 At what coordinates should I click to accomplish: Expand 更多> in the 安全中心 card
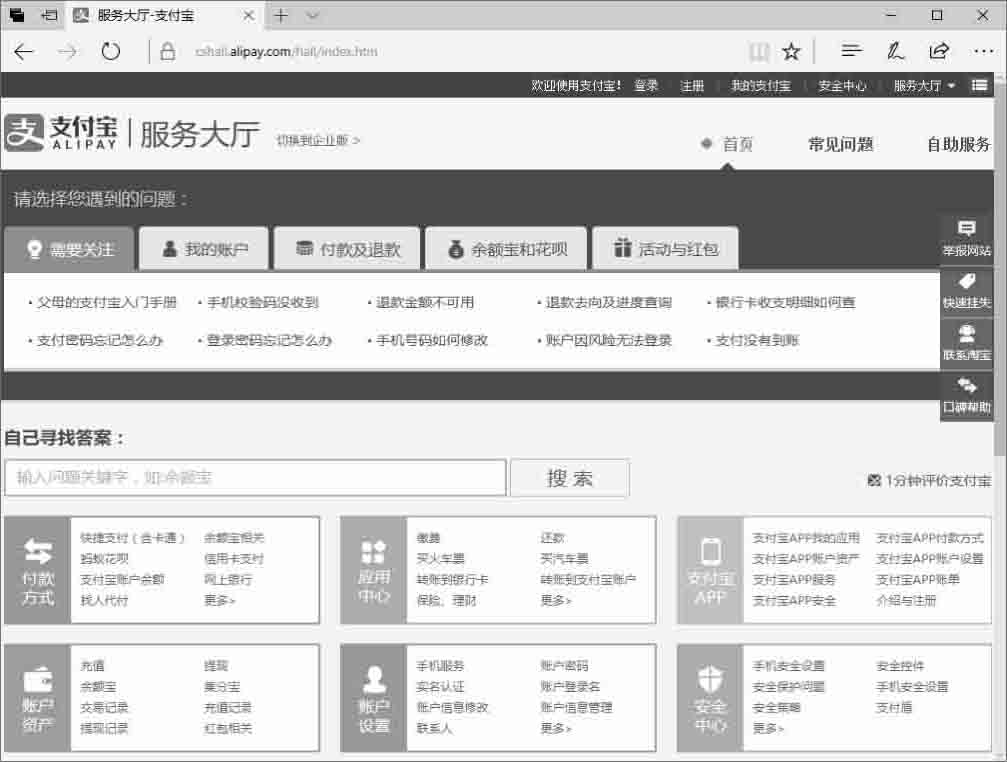click(768, 729)
